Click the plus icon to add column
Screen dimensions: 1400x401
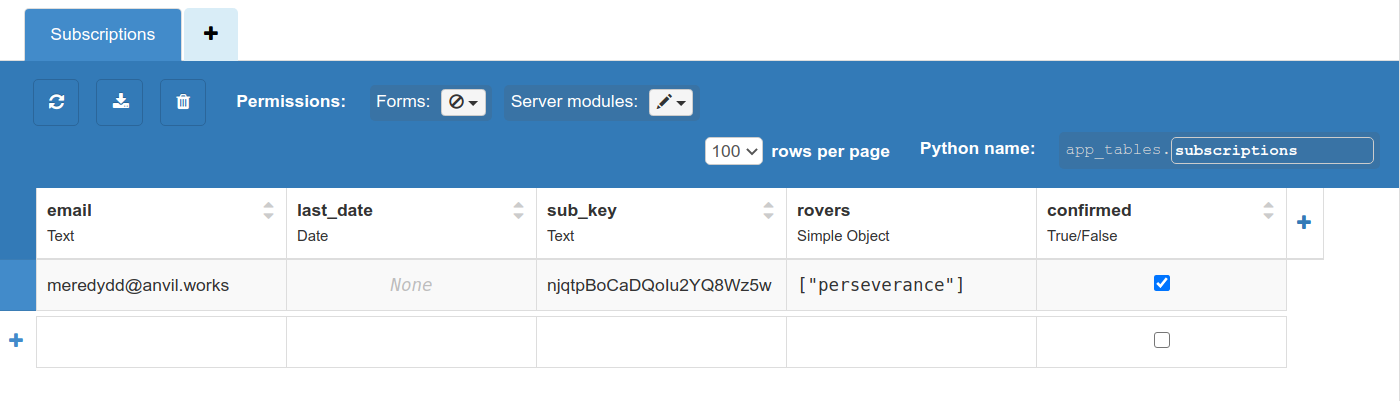[x=1304, y=223]
